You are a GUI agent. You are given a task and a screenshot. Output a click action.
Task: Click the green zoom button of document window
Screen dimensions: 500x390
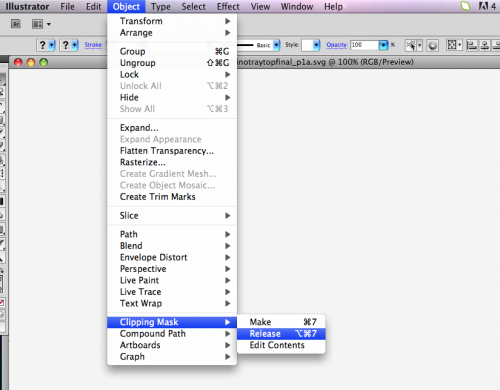tap(44, 62)
